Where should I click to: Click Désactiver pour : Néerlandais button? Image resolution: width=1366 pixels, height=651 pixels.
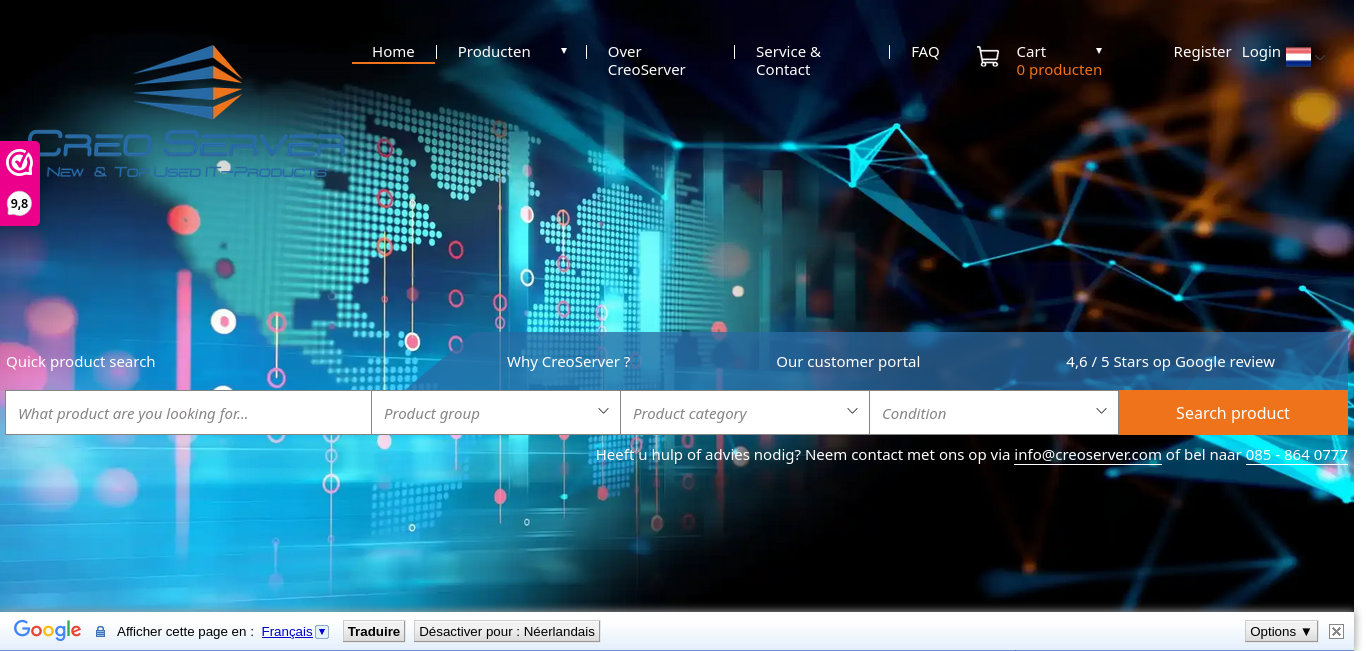507,631
